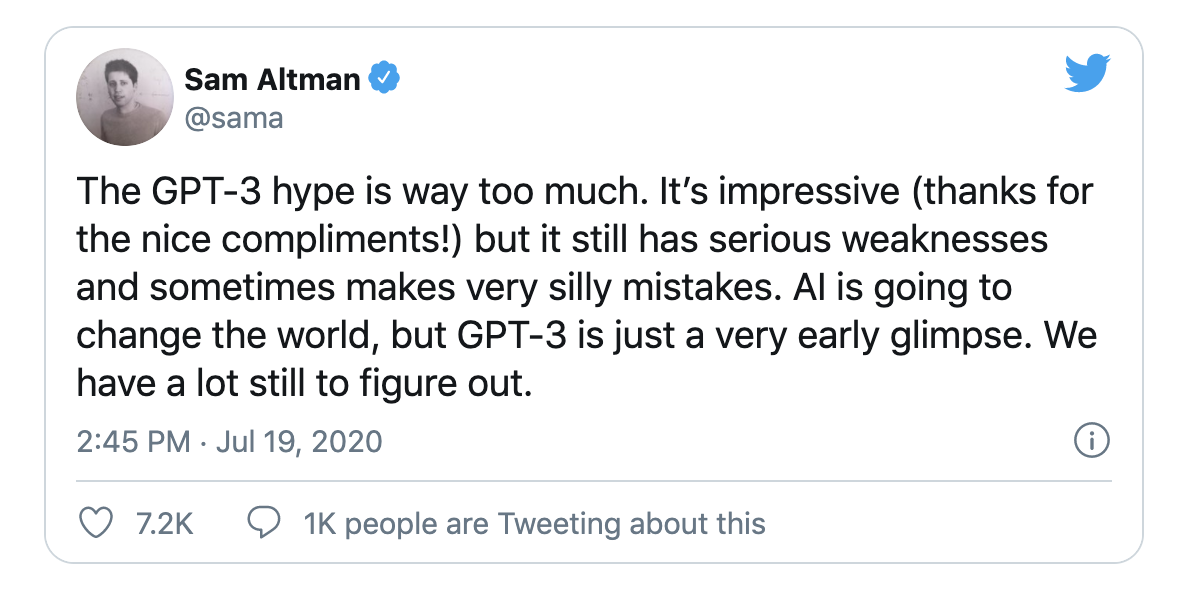Click the 7.2K likes count
Image resolution: width=1192 pixels, height=594 pixels.
tap(163, 523)
